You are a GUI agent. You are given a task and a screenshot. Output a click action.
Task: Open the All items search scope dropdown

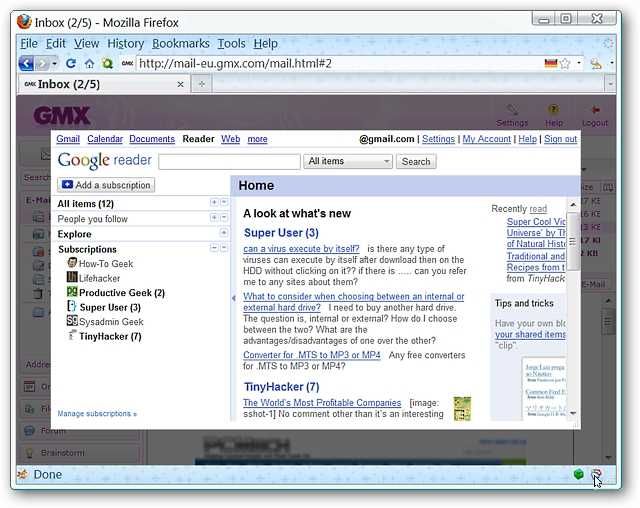(x=348, y=162)
